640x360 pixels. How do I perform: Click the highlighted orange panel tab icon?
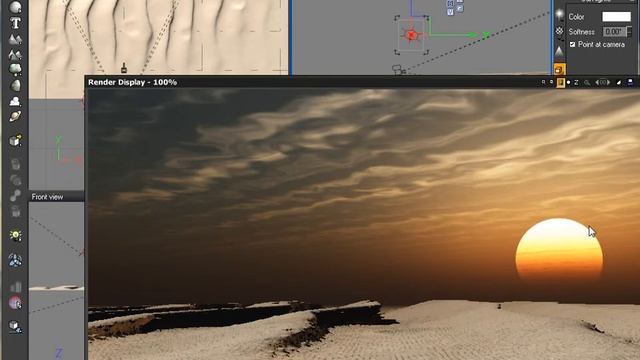click(559, 69)
